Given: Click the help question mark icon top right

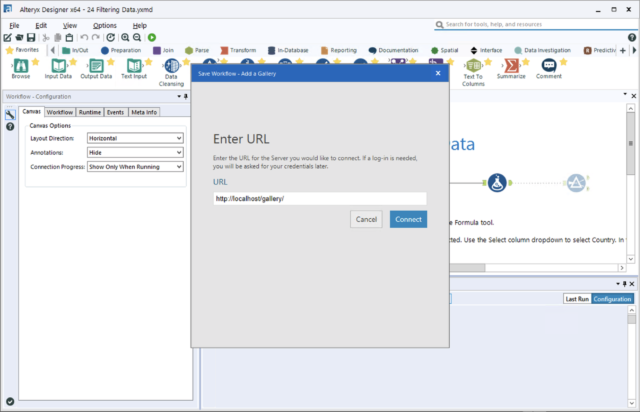Looking at the screenshot, I should click(632, 38).
